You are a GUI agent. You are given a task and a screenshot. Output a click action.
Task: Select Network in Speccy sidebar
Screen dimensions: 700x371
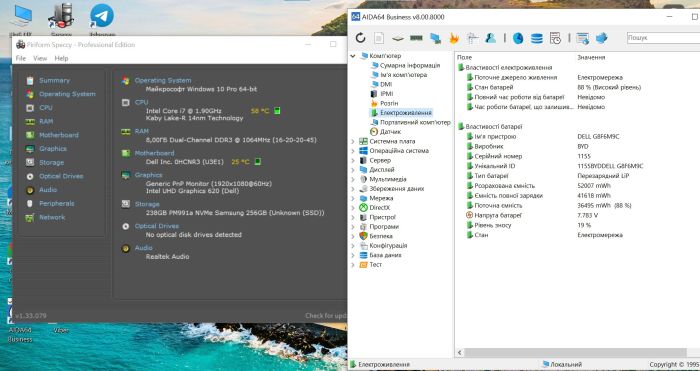pyautogui.click(x=52, y=217)
